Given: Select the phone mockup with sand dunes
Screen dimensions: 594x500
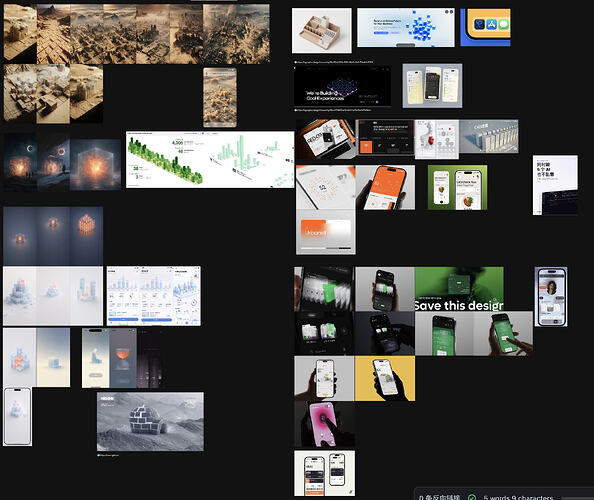Looking at the screenshot, I should click(220, 97).
